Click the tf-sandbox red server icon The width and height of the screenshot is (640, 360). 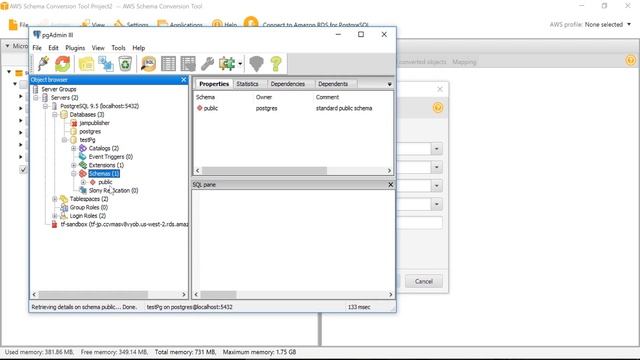point(54,224)
